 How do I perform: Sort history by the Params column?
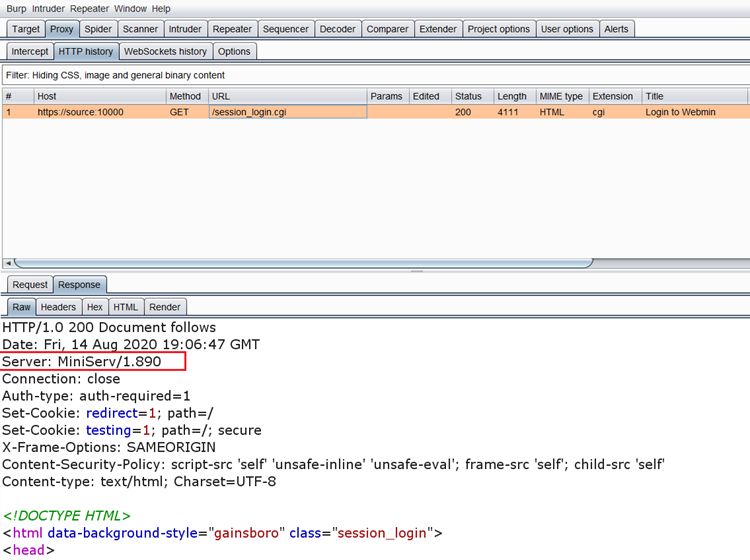pos(388,97)
